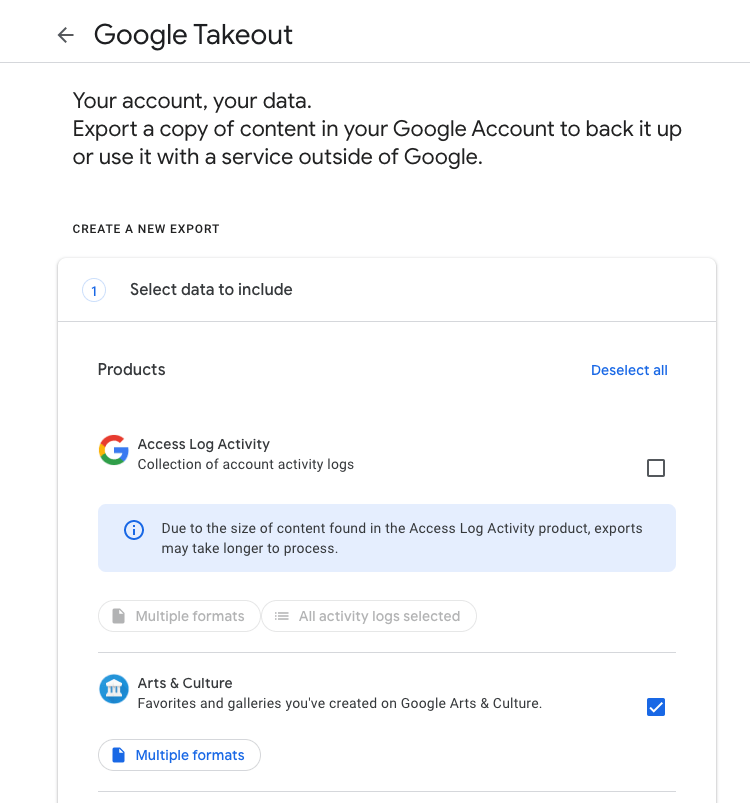Click the gray document icon in Access Log formats chip
Viewport: 750px width, 803px height.
point(118,616)
